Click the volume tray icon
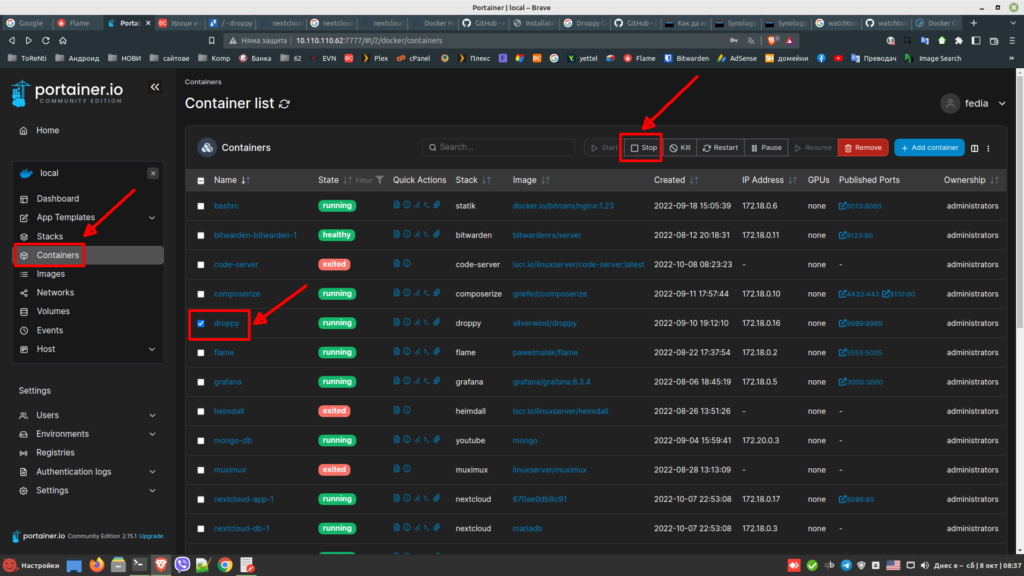The width and height of the screenshot is (1024, 576). tap(924, 566)
